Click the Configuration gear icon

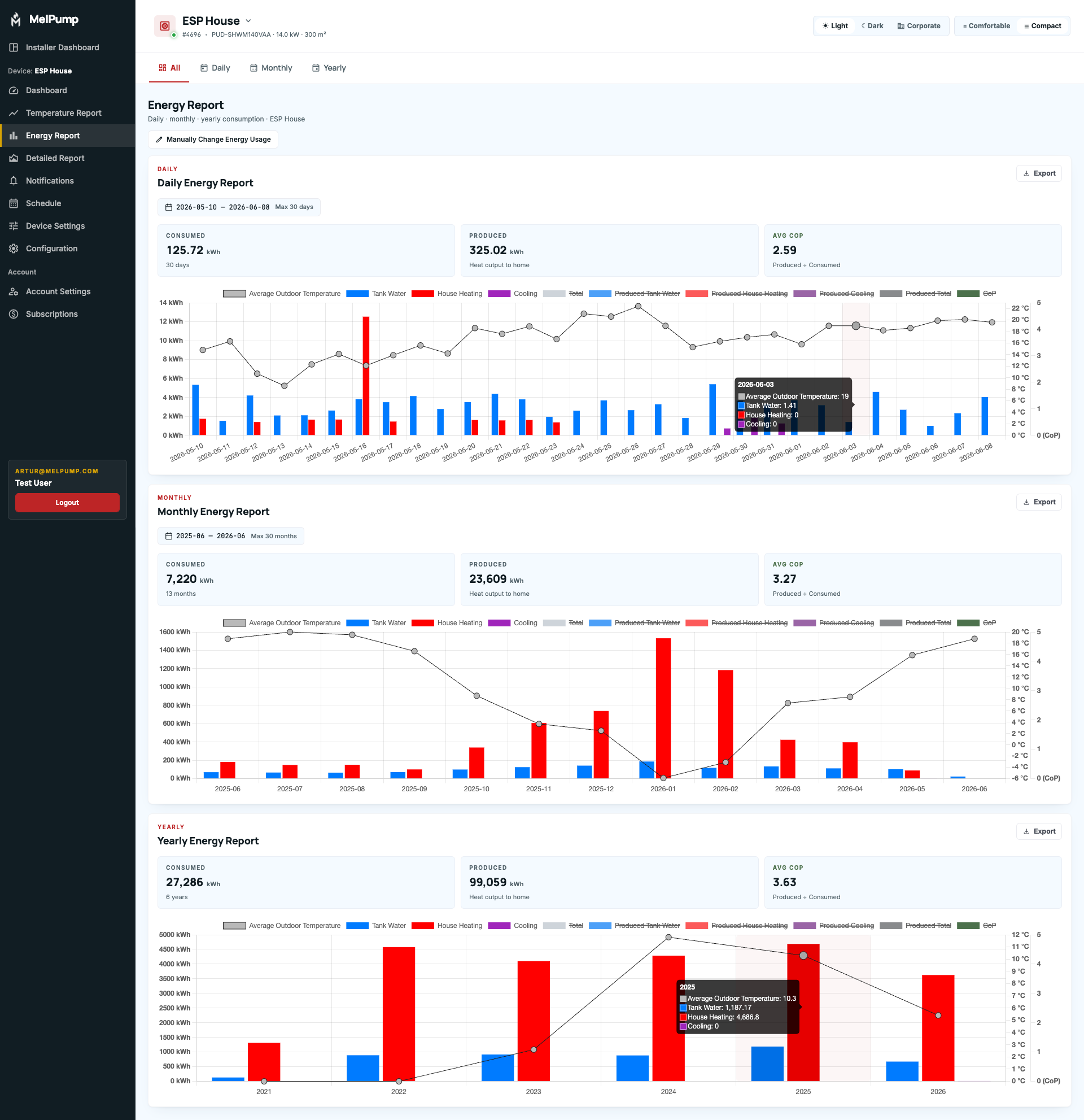[14, 249]
